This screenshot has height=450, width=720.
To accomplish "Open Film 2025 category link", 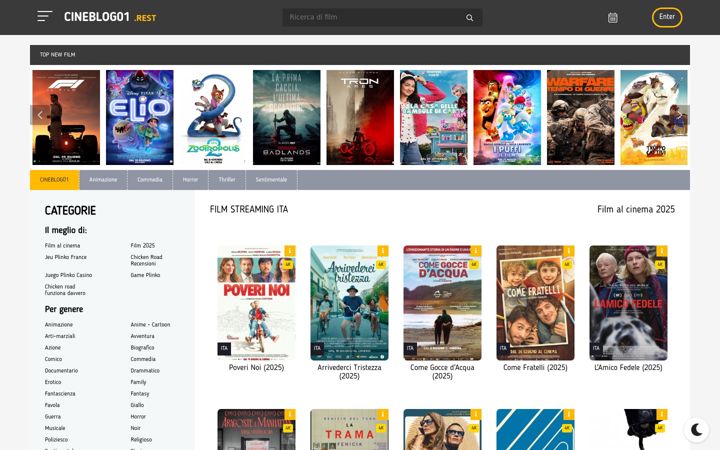I will (143, 246).
